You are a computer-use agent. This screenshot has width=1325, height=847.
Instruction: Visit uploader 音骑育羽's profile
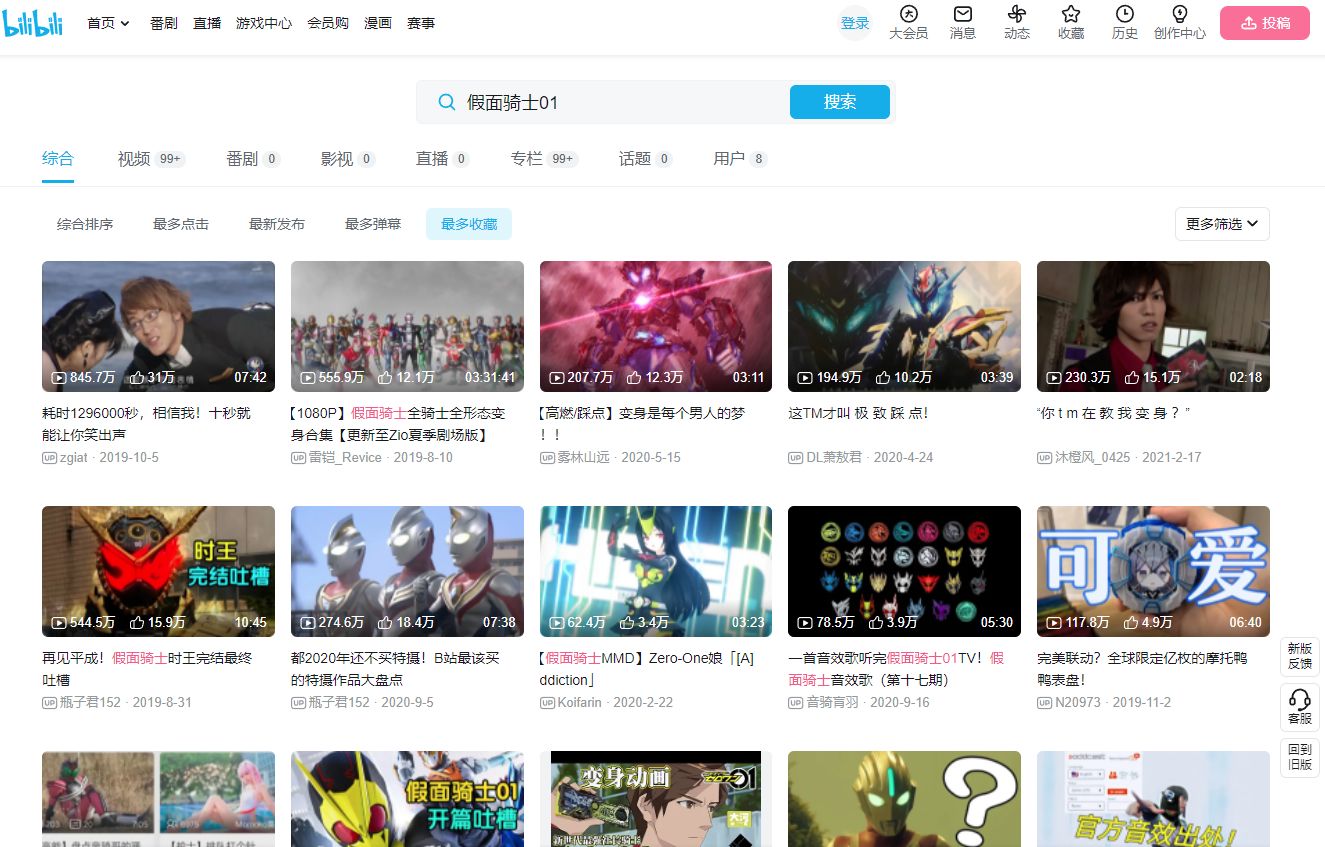832,702
